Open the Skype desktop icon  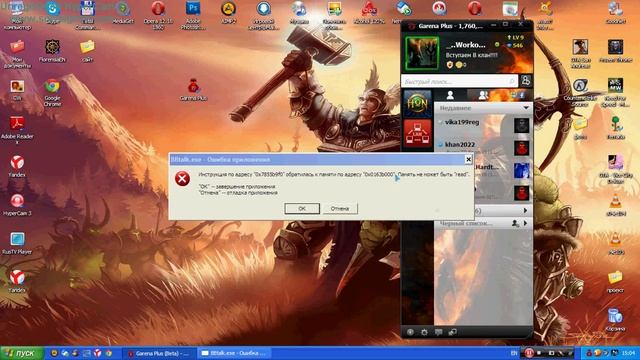click(53, 12)
